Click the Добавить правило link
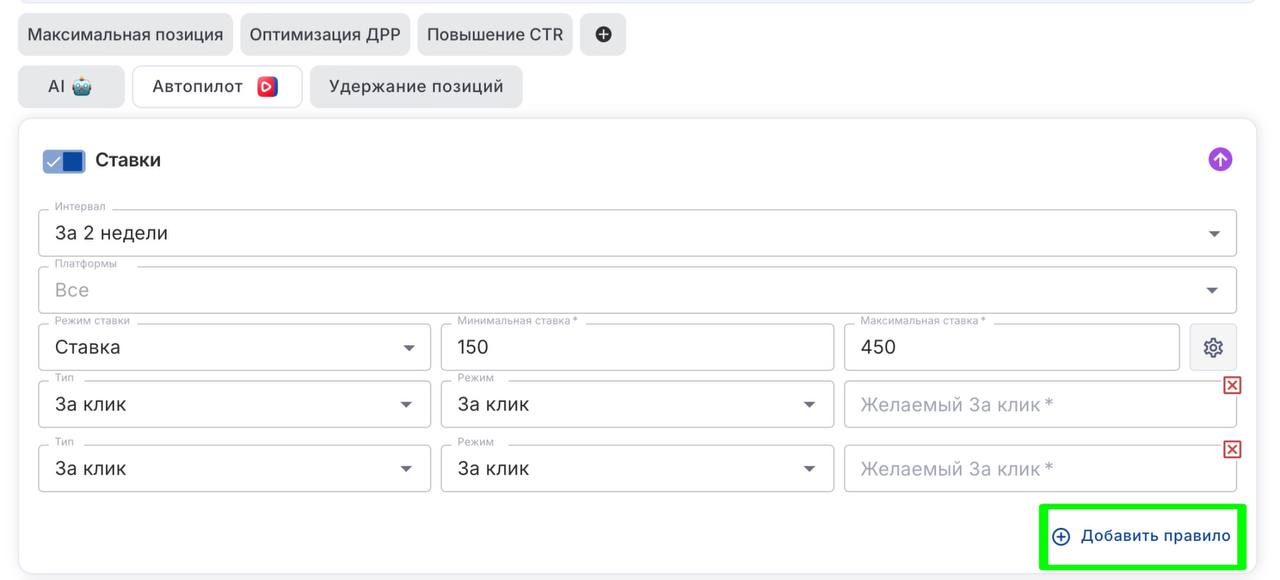1280x580 pixels. point(1142,536)
